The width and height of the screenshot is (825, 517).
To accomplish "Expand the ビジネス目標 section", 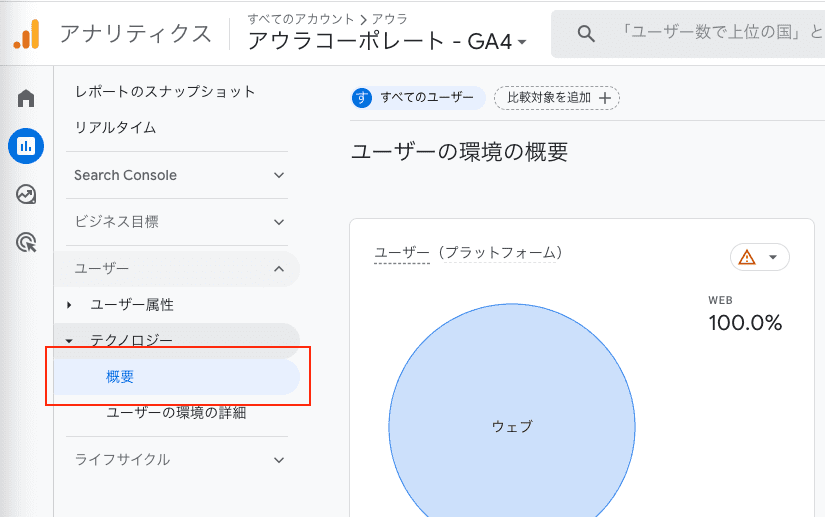I will tap(279, 222).
